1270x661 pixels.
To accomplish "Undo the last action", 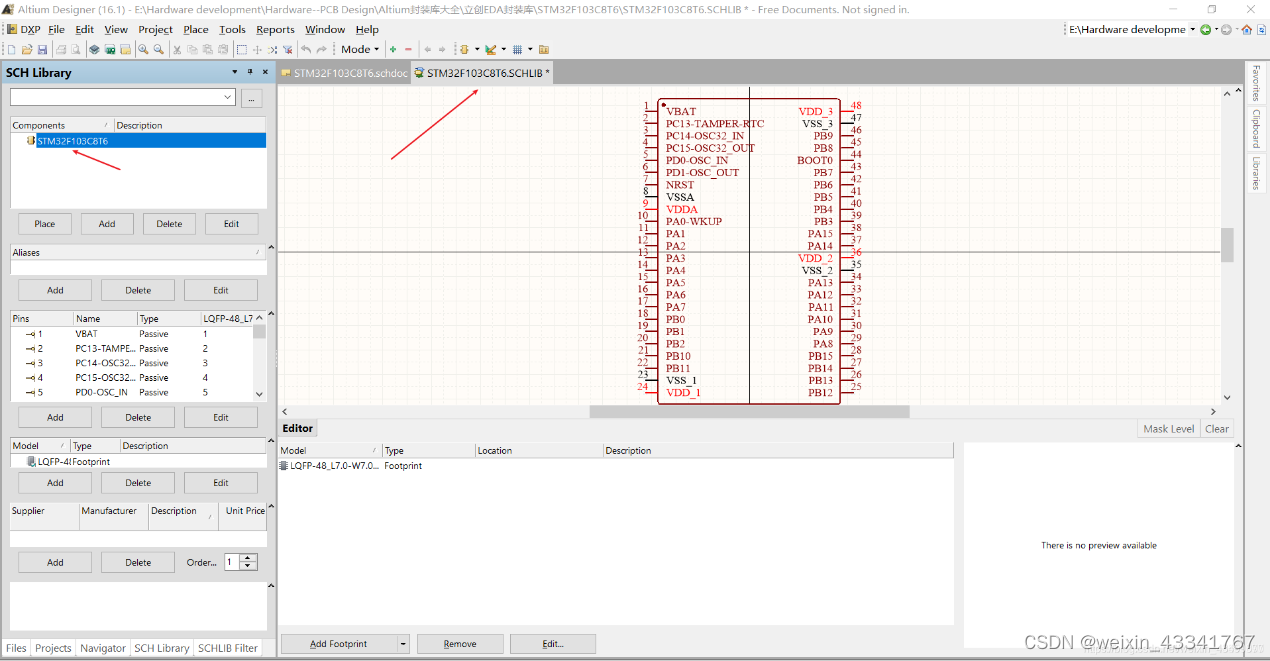I will click(x=306, y=49).
